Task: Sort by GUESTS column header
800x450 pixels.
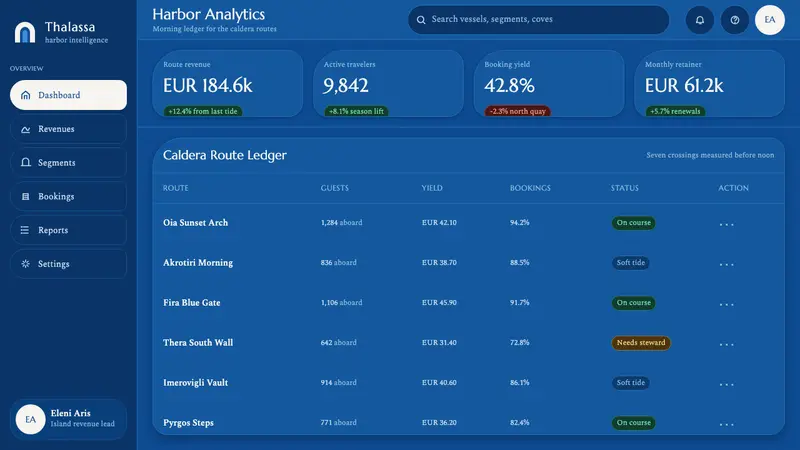Action: click(x=335, y=188)
